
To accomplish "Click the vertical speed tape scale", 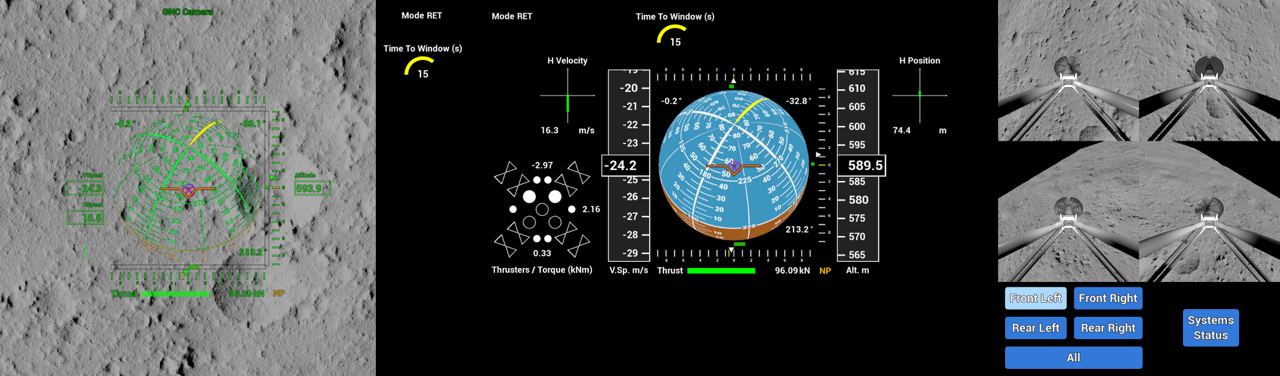I will [629, 165].
